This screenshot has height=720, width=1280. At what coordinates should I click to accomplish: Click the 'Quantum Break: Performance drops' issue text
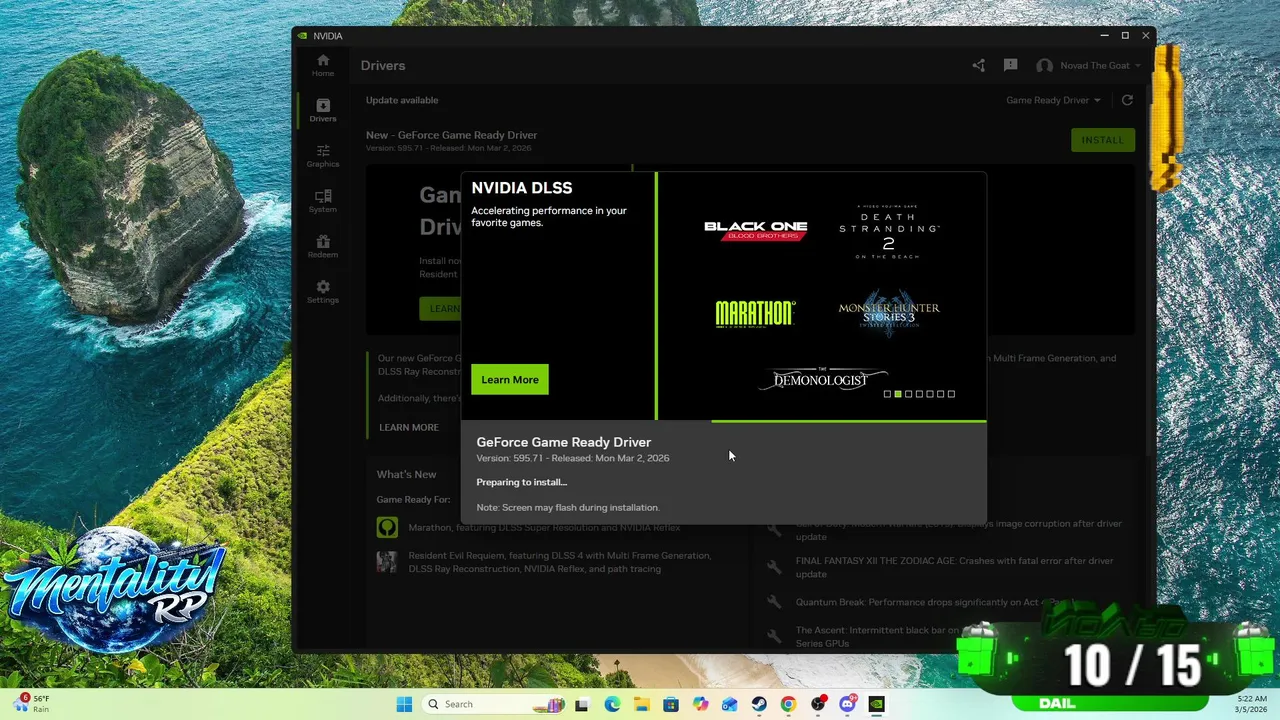click(935, 602)
